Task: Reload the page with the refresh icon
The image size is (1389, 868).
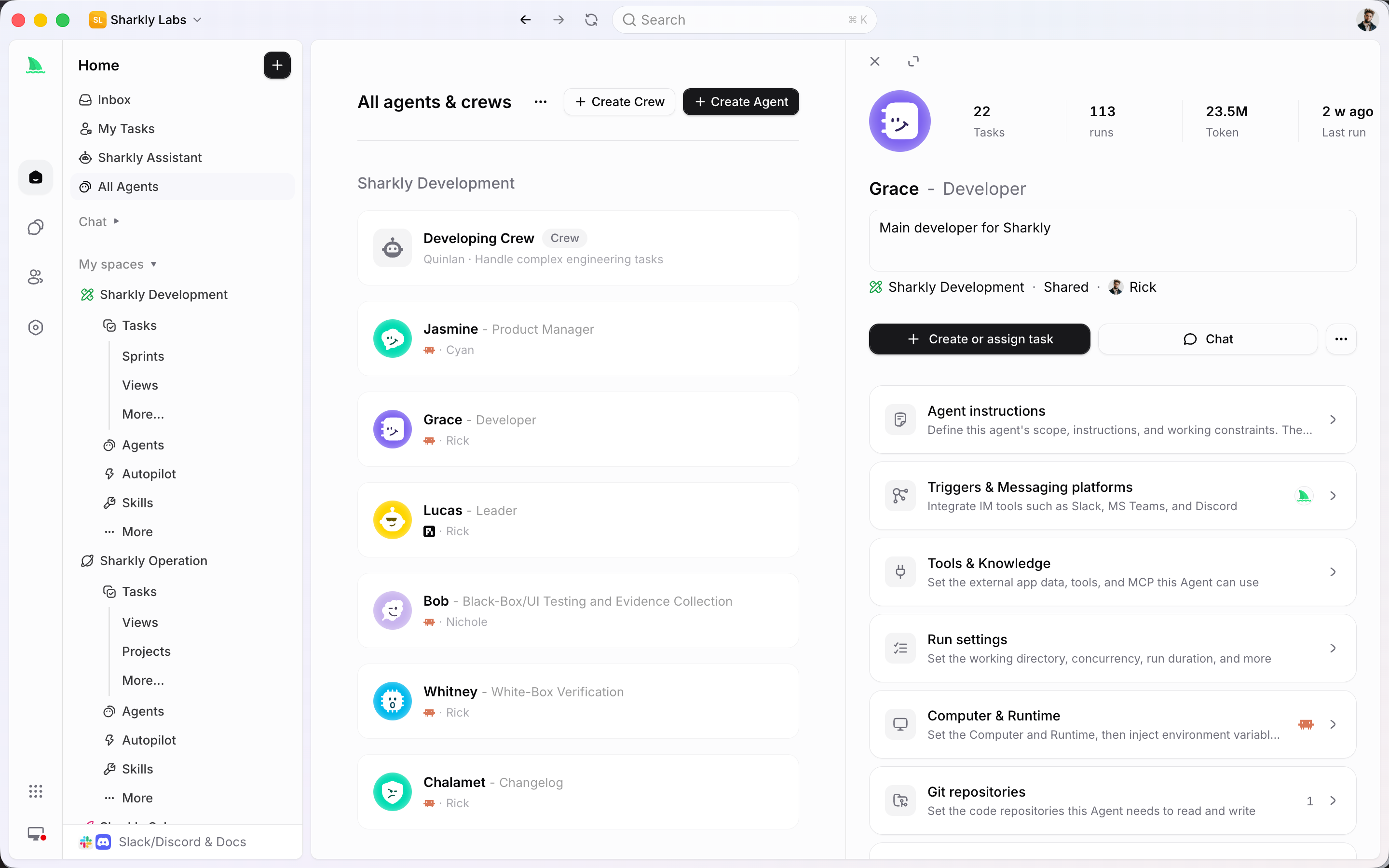Action: [x=591, y=20]
